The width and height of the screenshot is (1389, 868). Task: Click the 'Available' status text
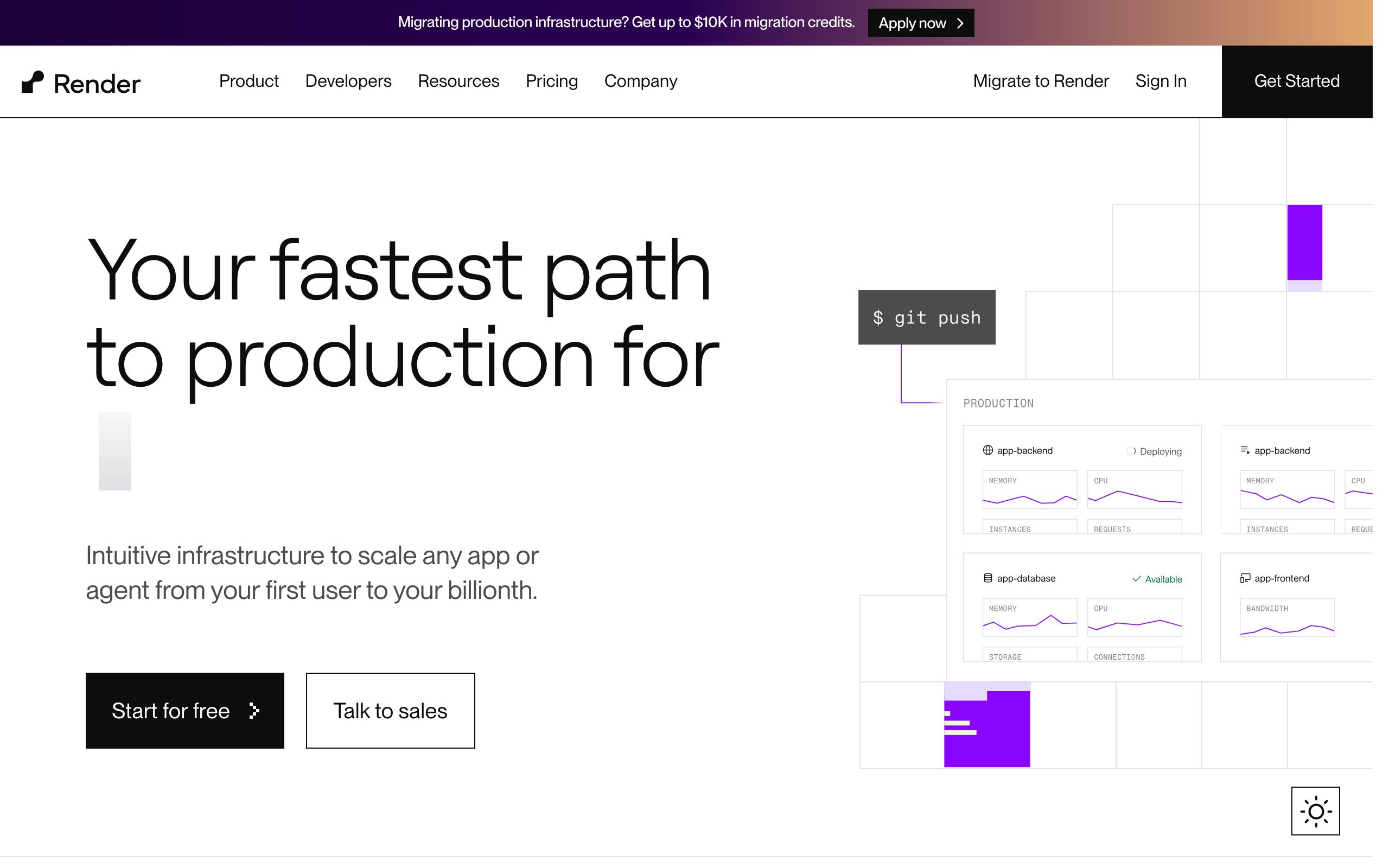[x=1163, y=579]
